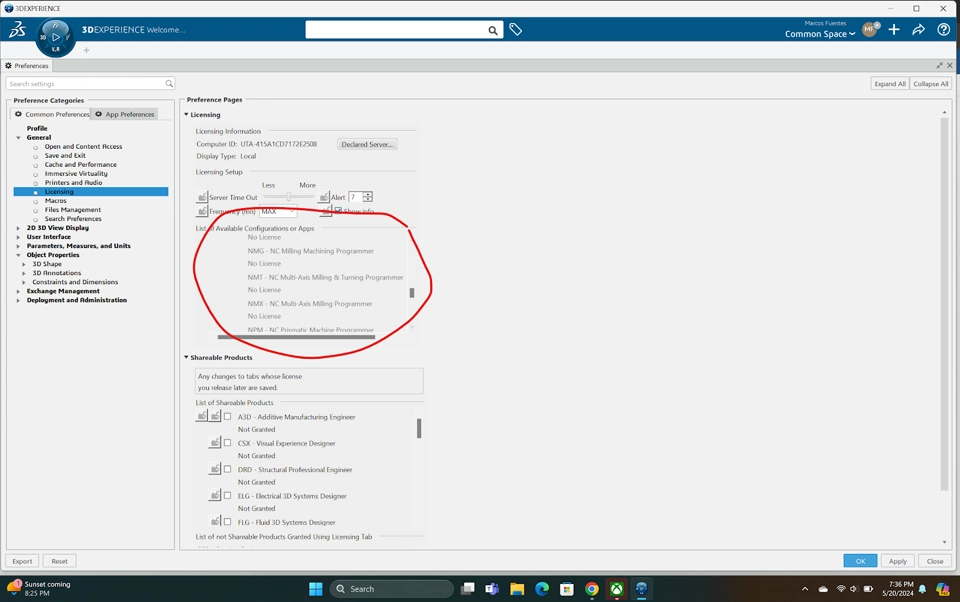Select Macros in the preference tree

coord(55,200)
